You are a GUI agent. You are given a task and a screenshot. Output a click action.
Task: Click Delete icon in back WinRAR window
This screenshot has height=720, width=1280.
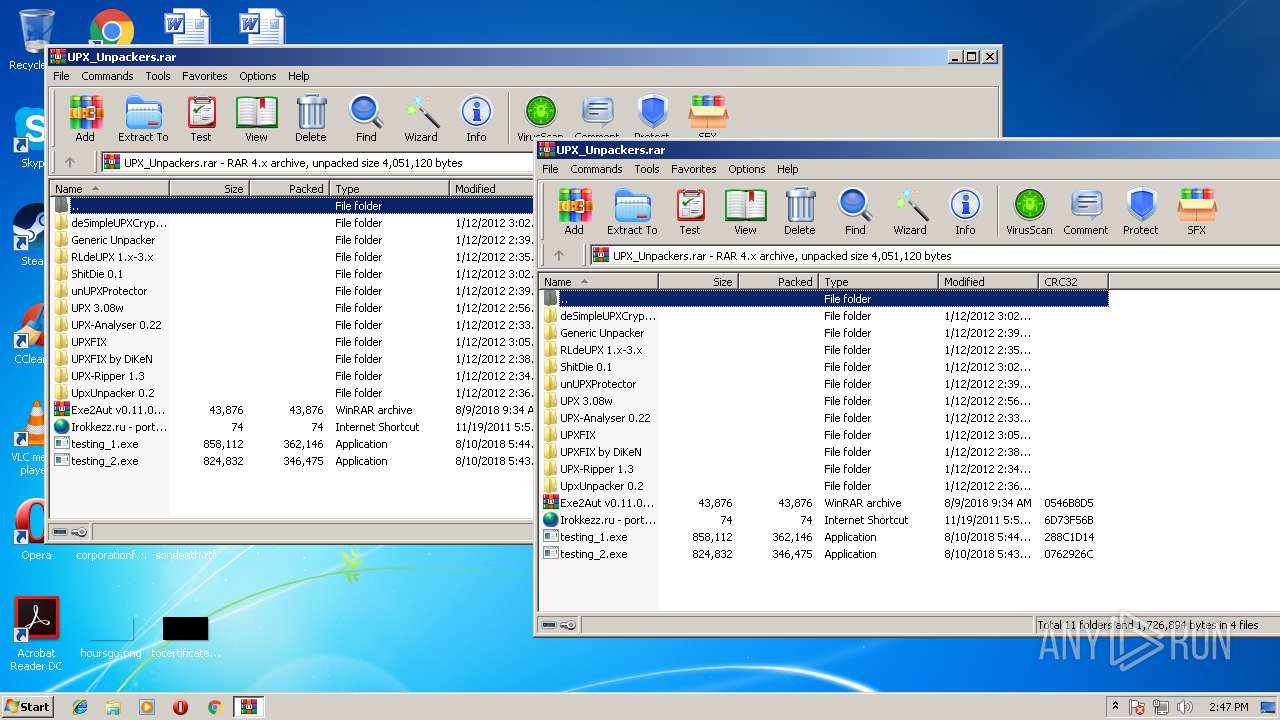310,119
